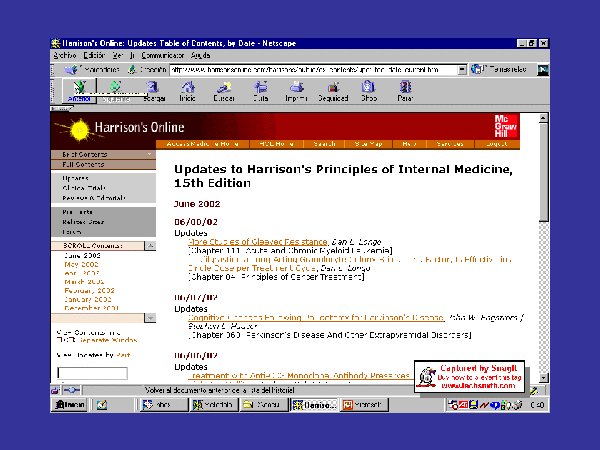Print the page with the Imprimir icon
Viewport: 600px width, 450px height.
click(296, 91)
